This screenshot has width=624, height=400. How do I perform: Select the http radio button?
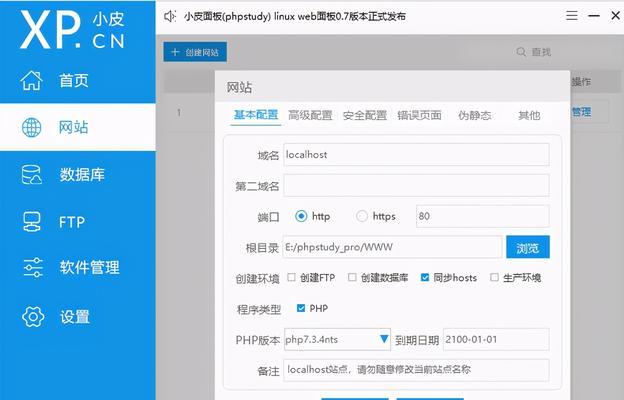pyautogui.click(x=301, y=216)
